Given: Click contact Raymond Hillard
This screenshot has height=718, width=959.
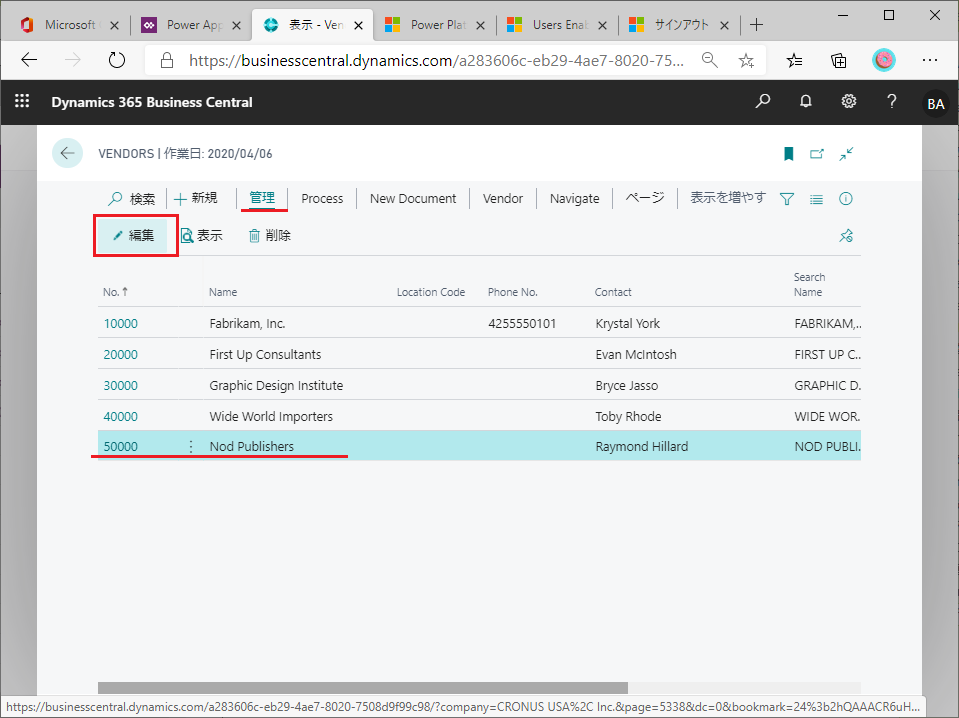Looking at the screenshot, I should click(x=642, y=446).
